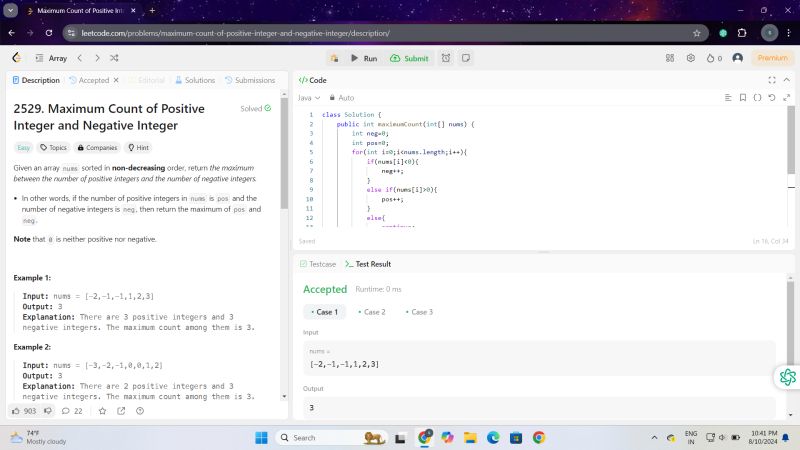This screenshot has width=800, height=450.
Task: Open Microsoft Edge from taskbar
Action: pyautogui.click(x=493, y=438)
